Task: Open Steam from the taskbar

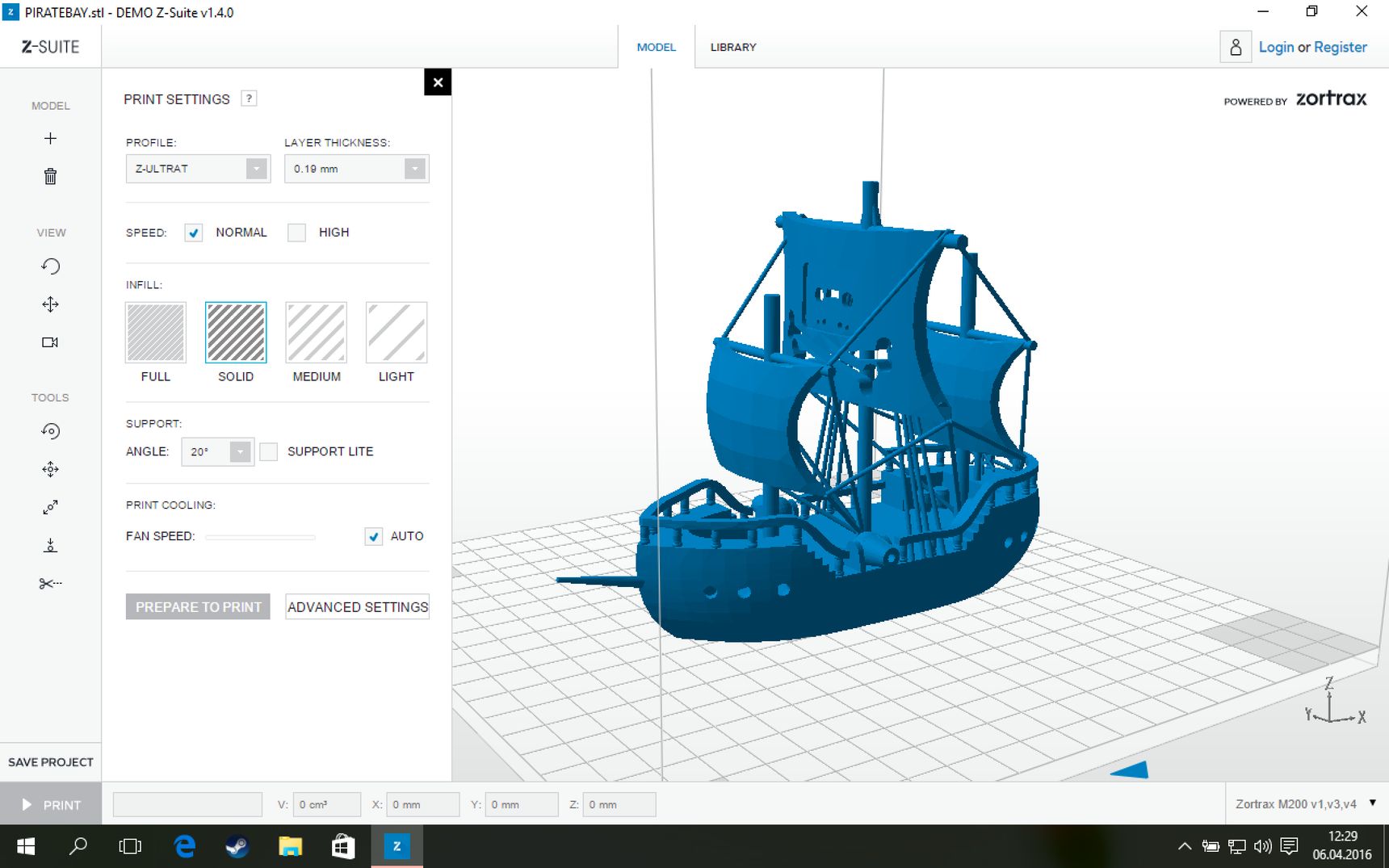Action: point(237,846)
